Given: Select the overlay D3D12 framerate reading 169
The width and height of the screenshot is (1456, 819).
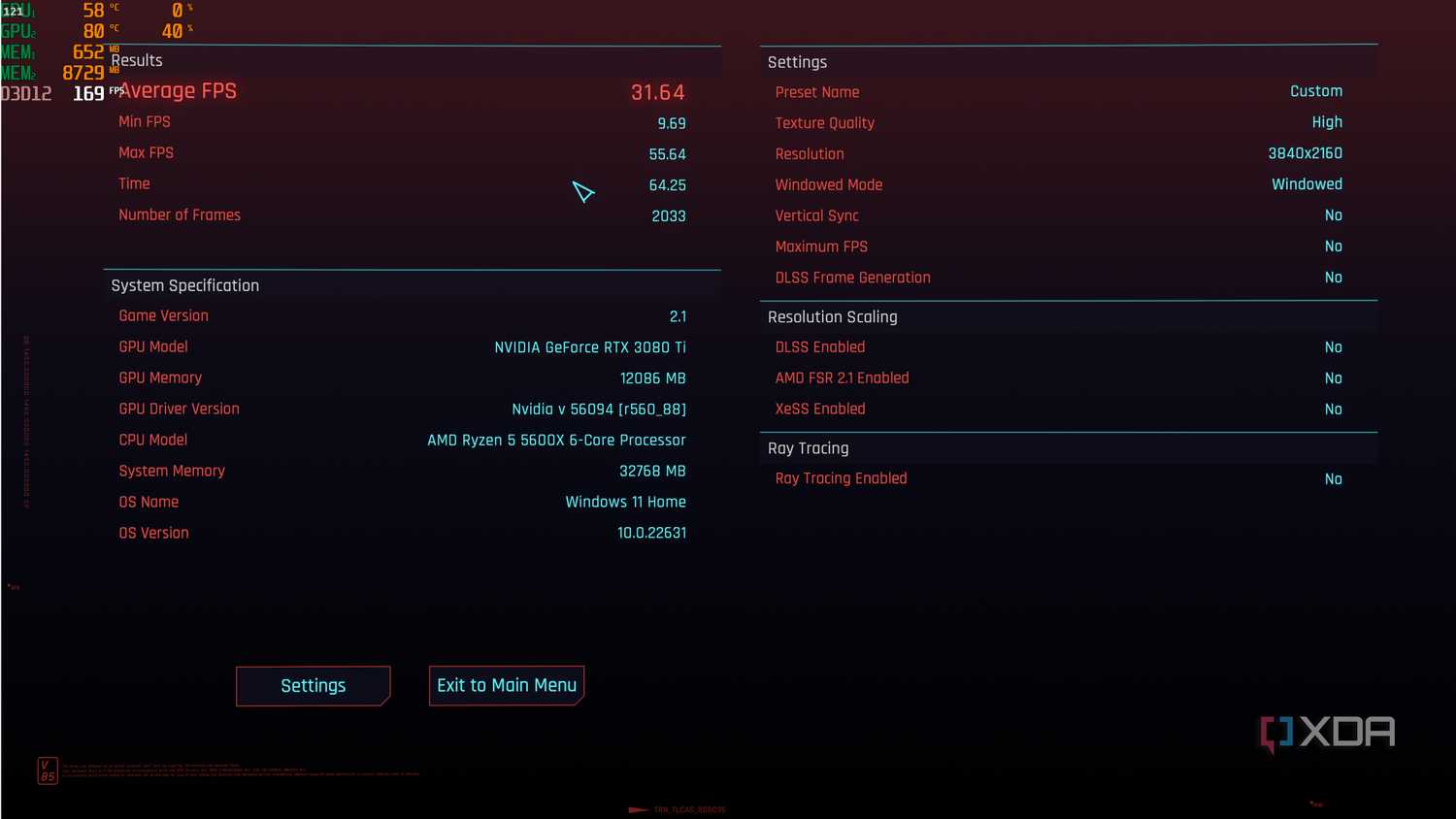Looking at the screenshot, I should pyautogui.click(x=88, y=94).
